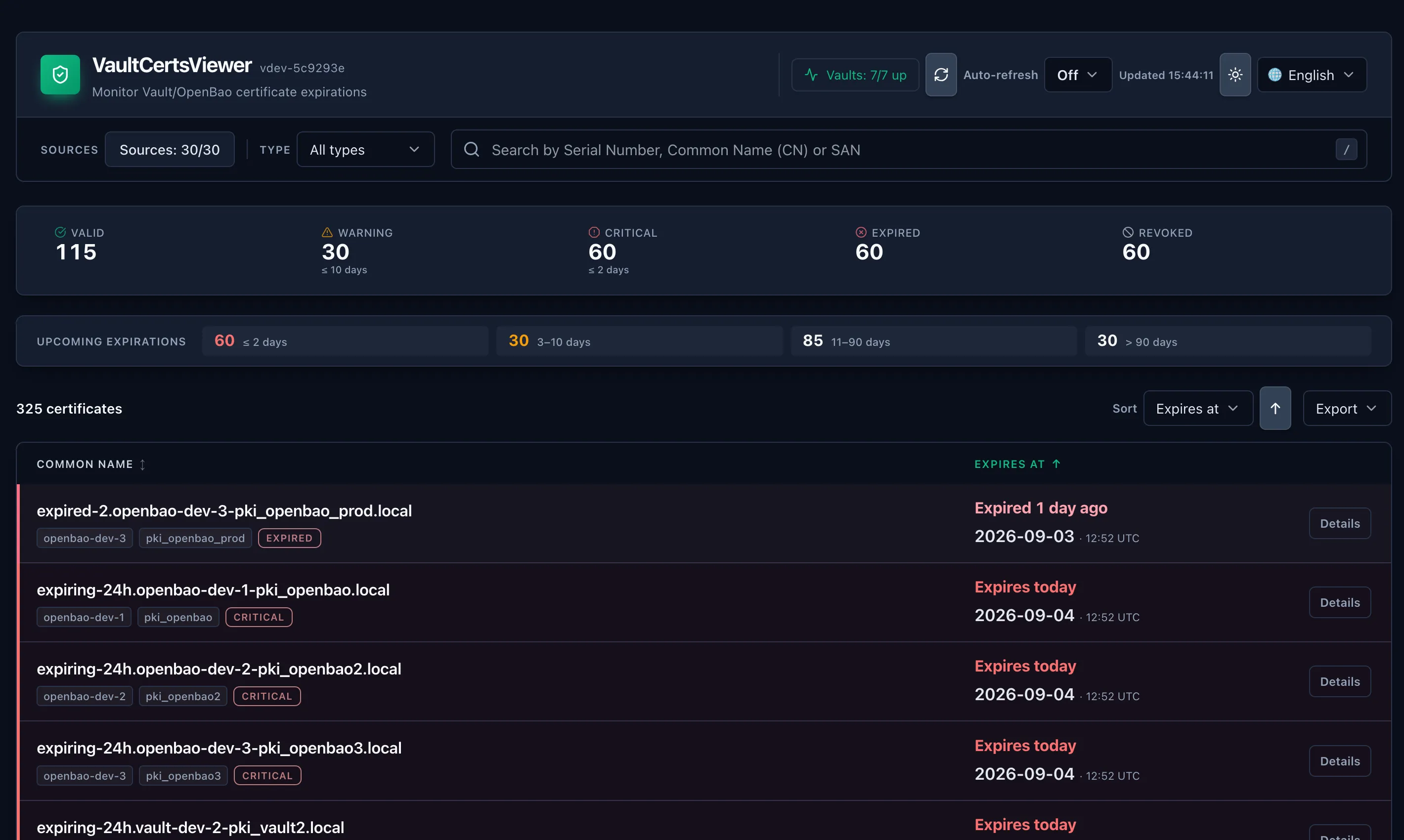Click the VaultCertsViewer green shield logo
The image size is (1404, 840).
(60, 74)
